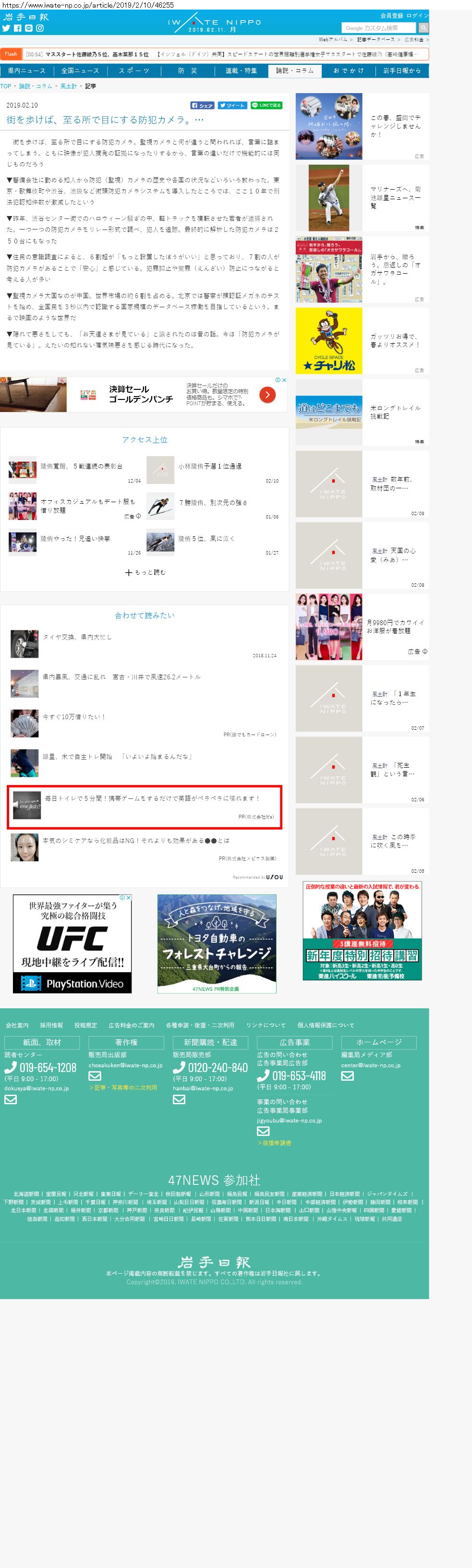The image size is (472, 1568).
Task: Open the Instagram icon in the header
Action: point(39,28)
